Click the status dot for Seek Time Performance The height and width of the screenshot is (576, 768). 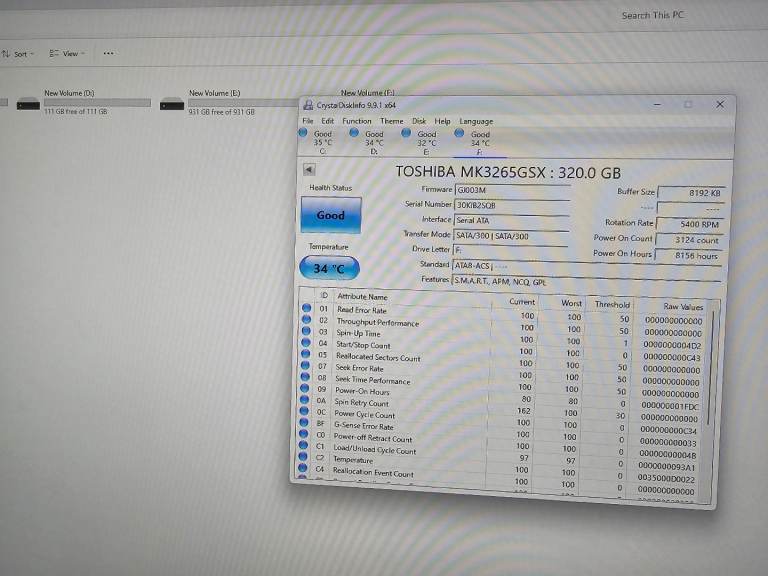click(305, 377)
